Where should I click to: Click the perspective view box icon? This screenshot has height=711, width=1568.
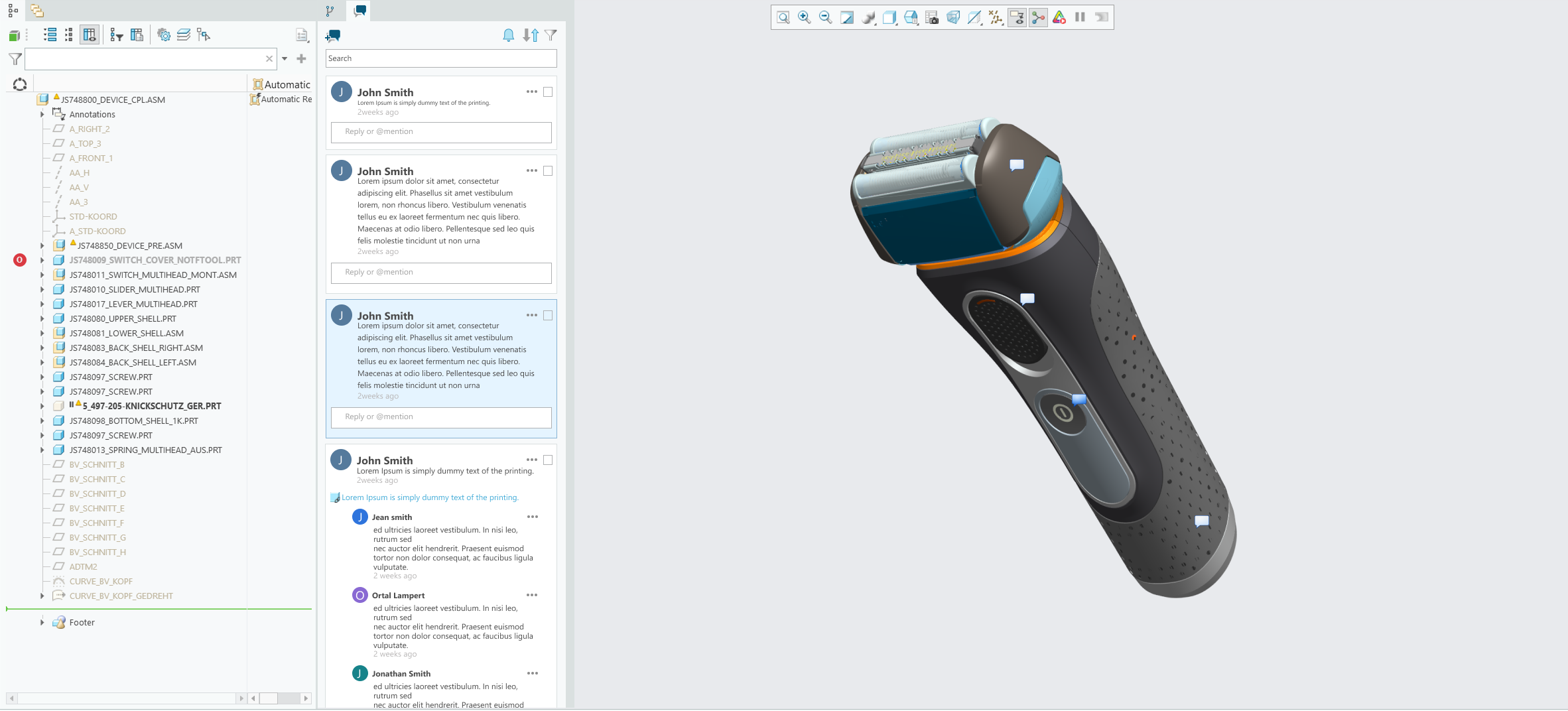point(953,17)
